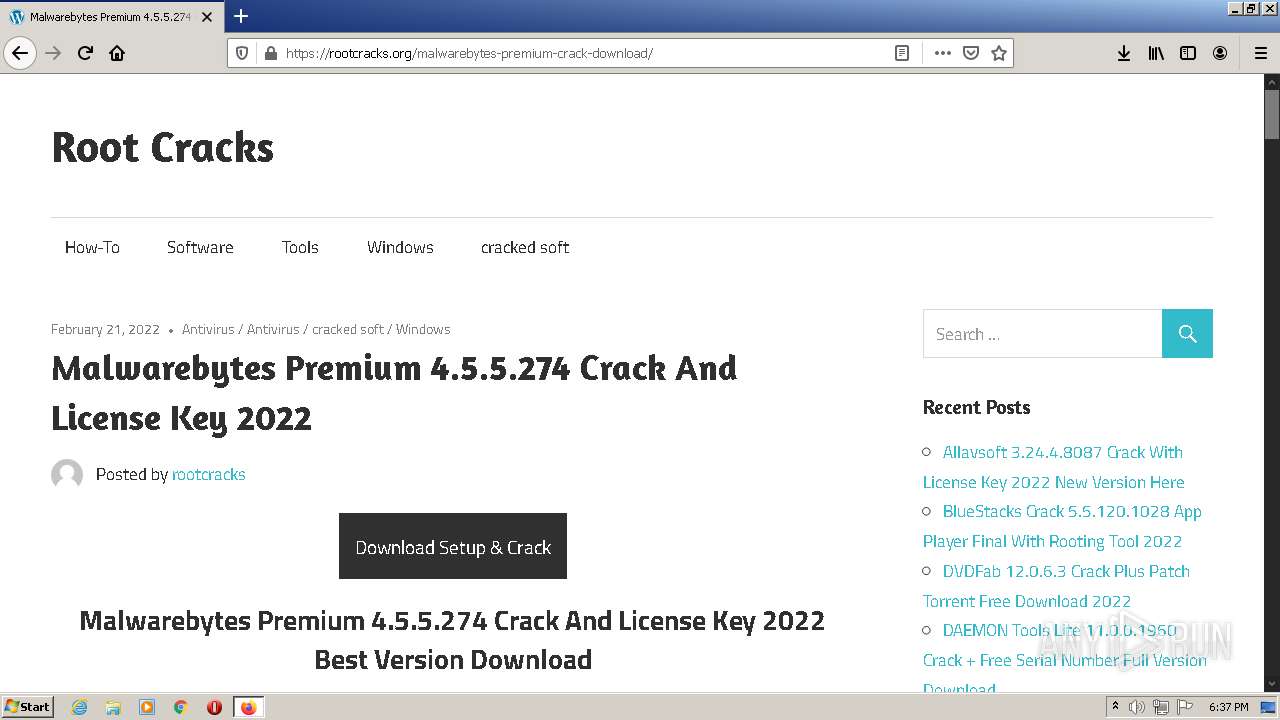
Task: Open Firefox hamburger menu
Action: pyautogui.click(x=1261, y=53)
